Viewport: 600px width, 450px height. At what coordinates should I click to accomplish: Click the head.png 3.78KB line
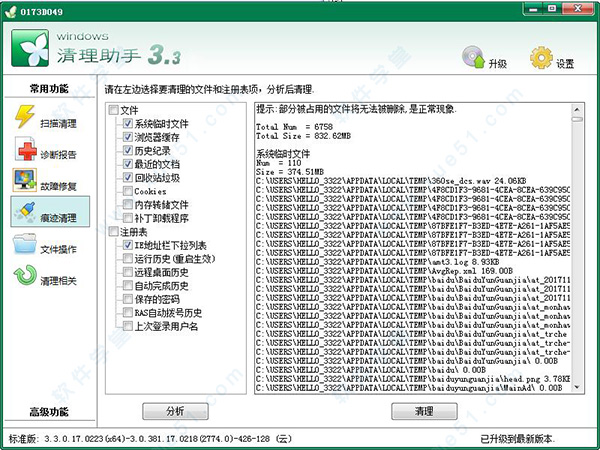[413, 379]
